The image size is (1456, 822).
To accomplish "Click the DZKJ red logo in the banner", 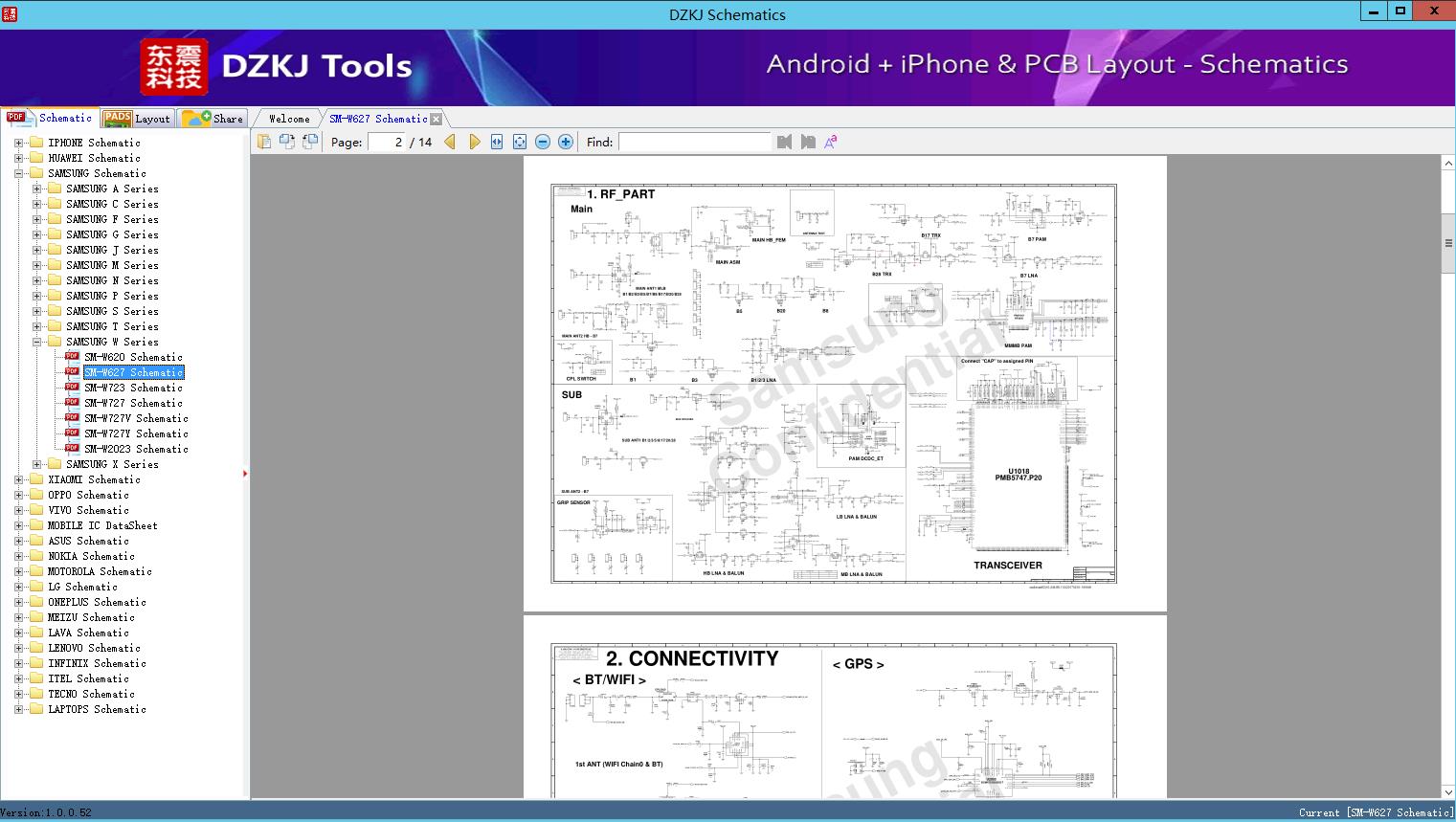I will tap(174, 67).
